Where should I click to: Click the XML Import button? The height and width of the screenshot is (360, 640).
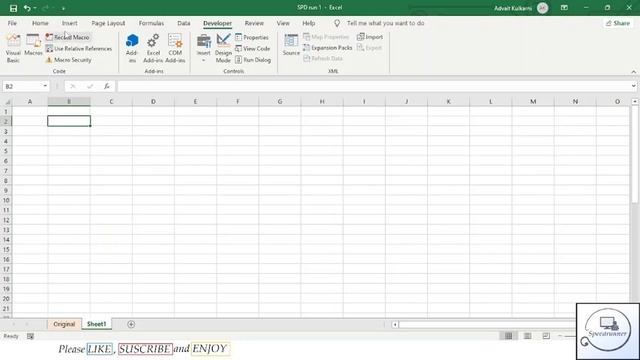click(370, 37)
